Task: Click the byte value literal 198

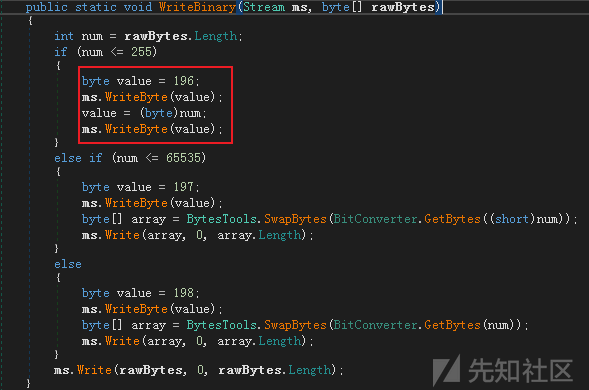Action: (x=184, y=293)
